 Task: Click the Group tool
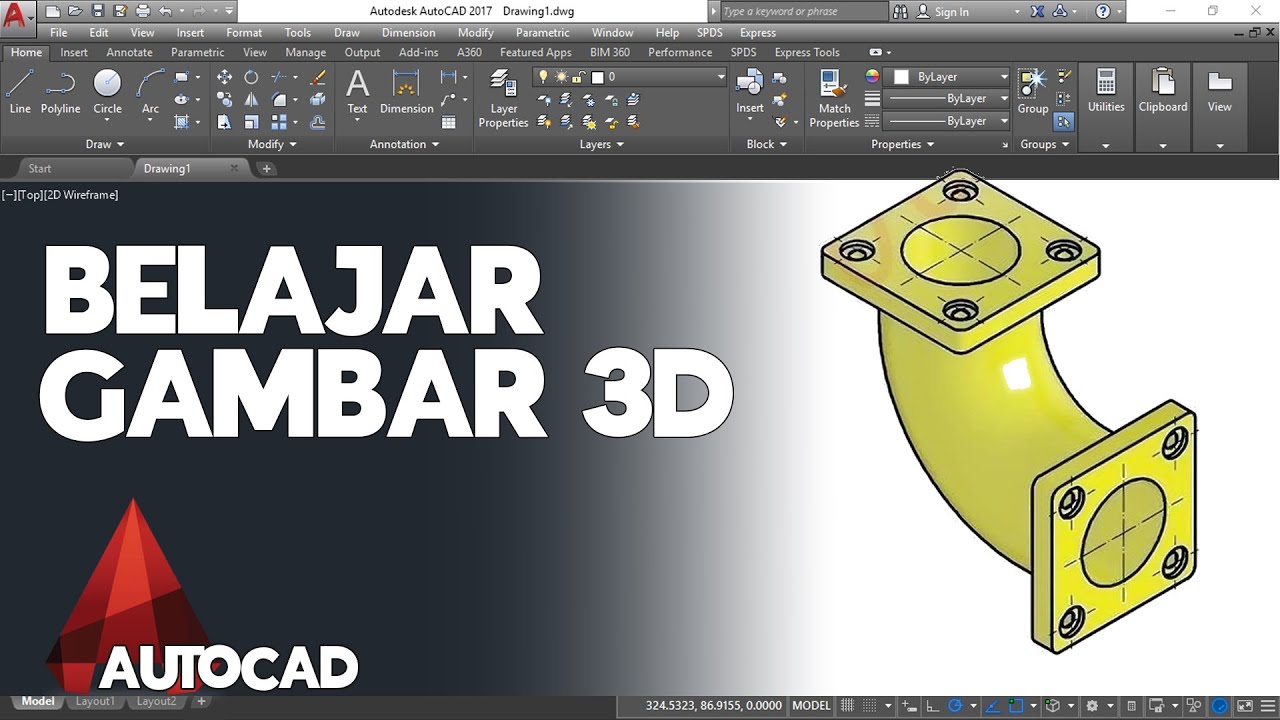click(x=1033, y=92)
